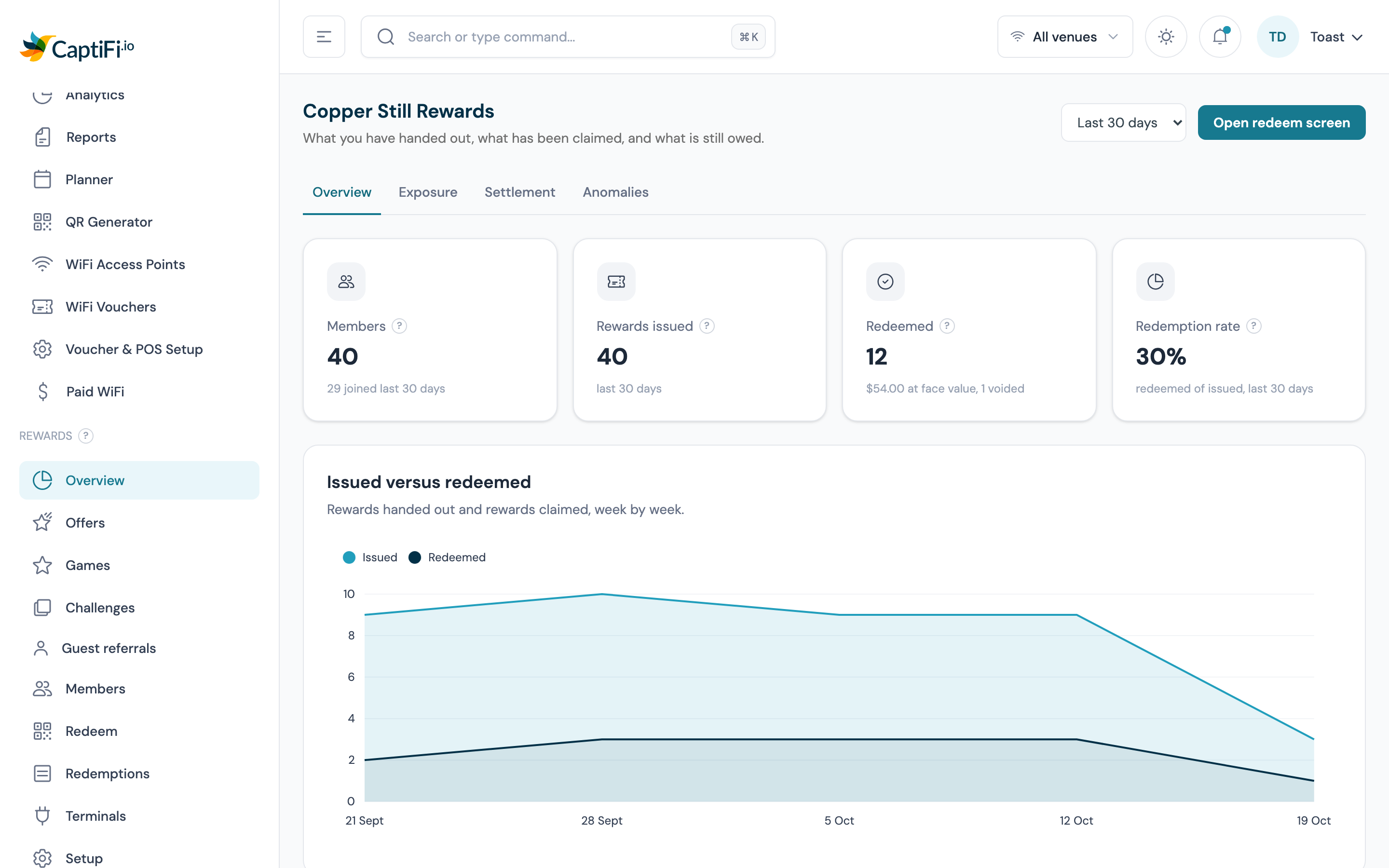The height and width of the screenshot is (868, 1389).
Task: Show help for REWARDS sidebar section
Action: [85, 436]
